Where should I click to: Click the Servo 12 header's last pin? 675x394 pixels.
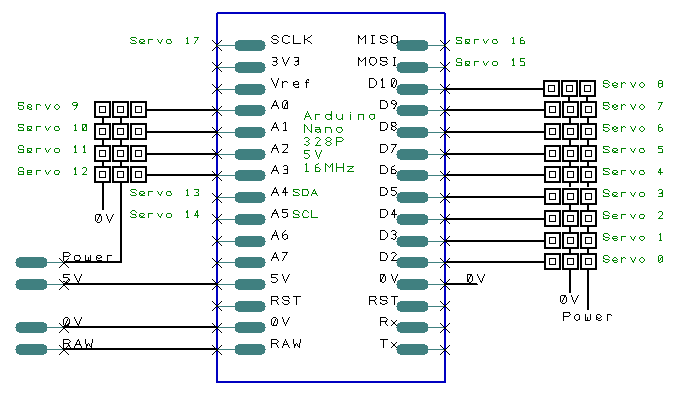tap(138, 174)
